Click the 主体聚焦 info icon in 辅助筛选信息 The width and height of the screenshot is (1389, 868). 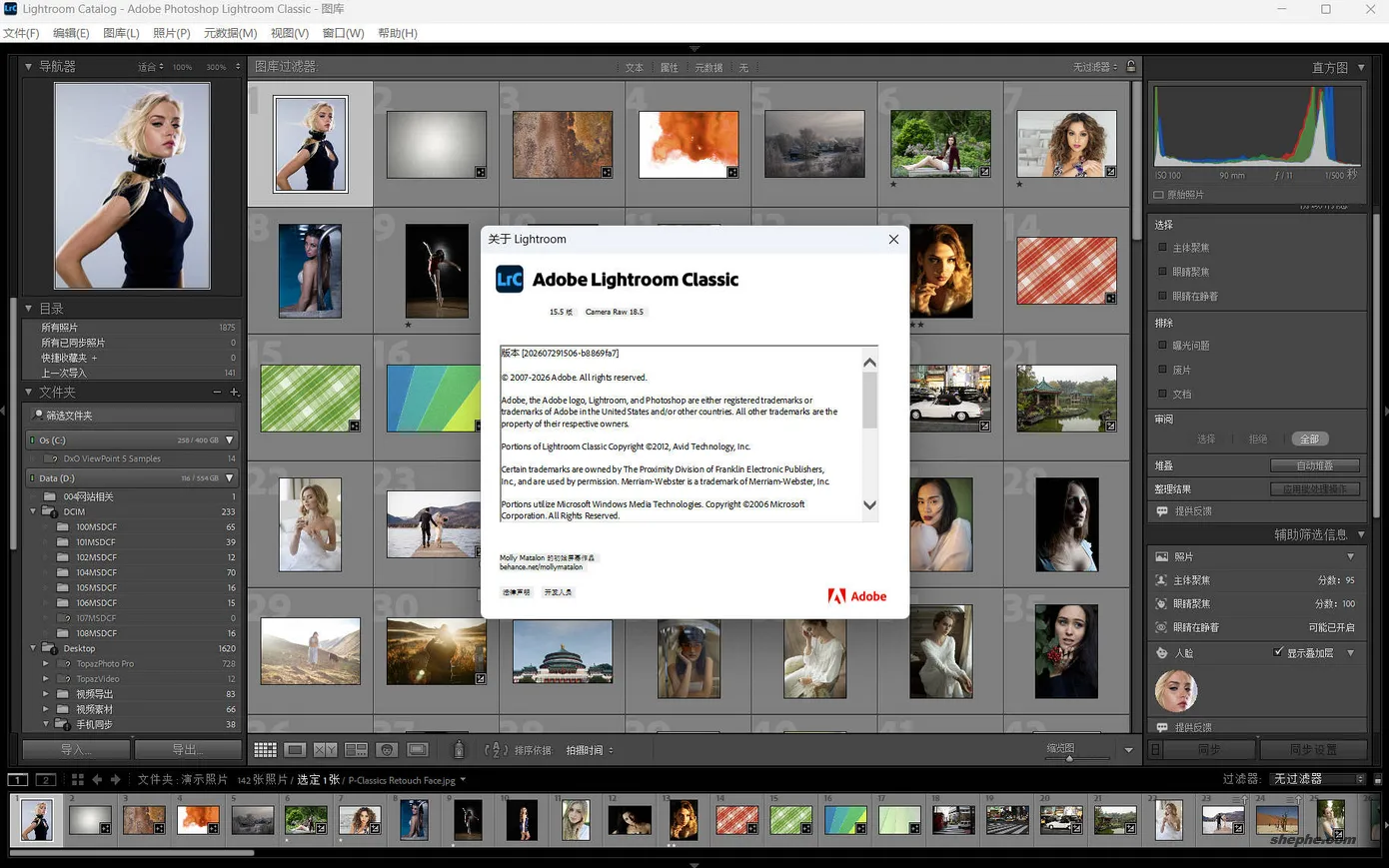[1161, 580]
